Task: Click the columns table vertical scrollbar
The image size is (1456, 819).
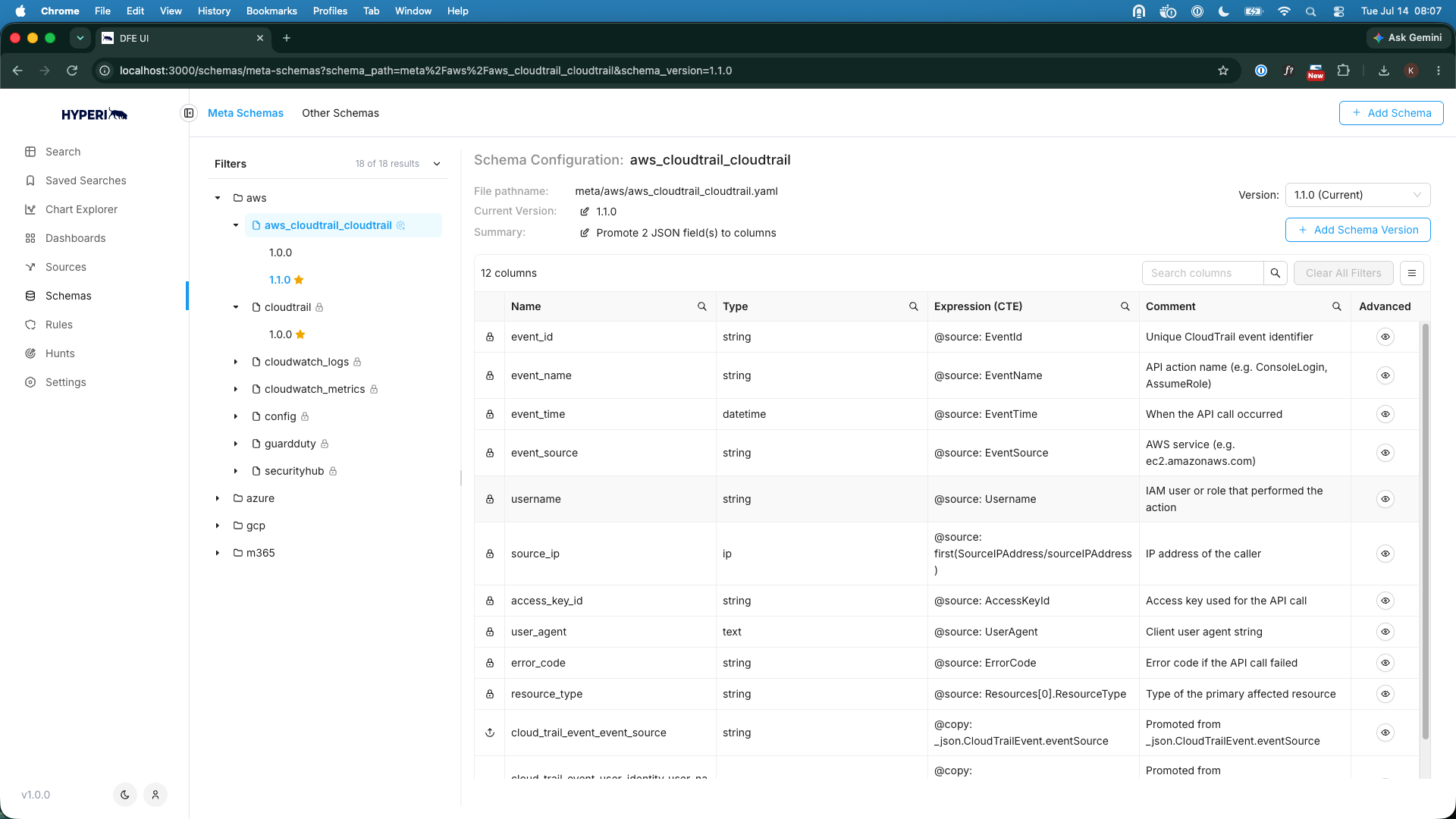Action: click(1425, 531)
